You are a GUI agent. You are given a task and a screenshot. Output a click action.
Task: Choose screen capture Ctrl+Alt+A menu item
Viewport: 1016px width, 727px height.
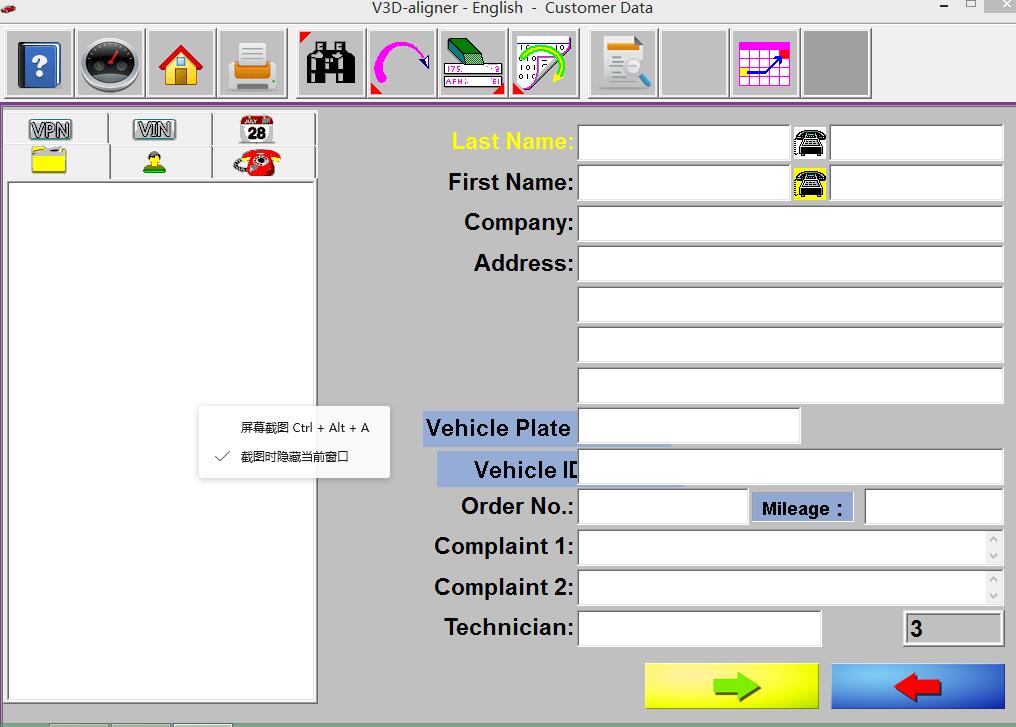304,428
